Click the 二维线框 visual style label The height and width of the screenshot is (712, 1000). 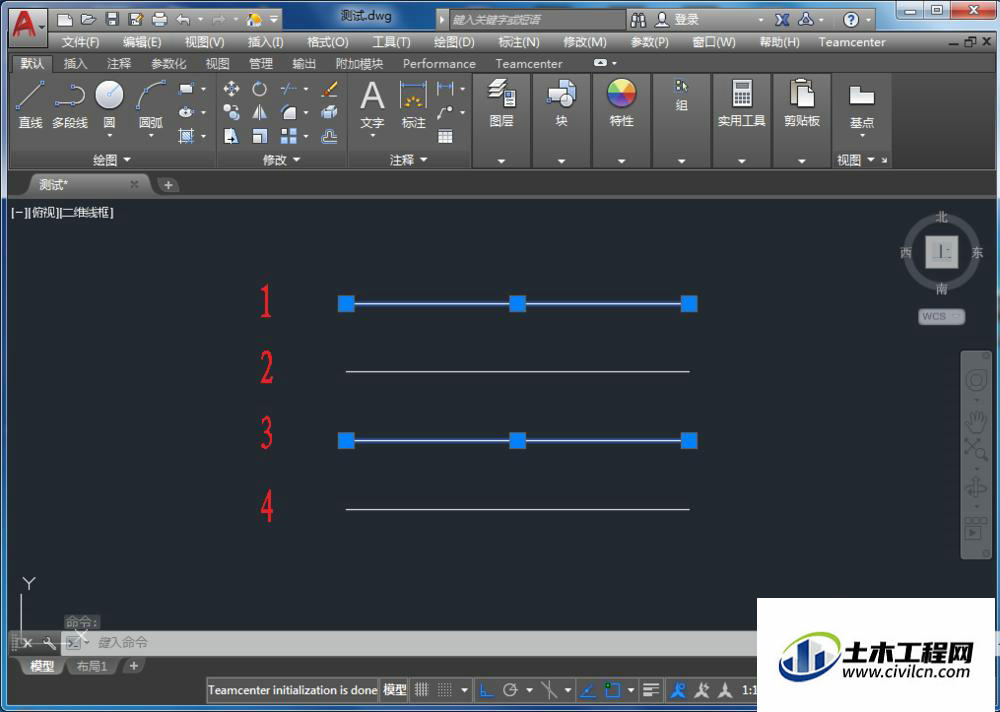click(87, 212)
